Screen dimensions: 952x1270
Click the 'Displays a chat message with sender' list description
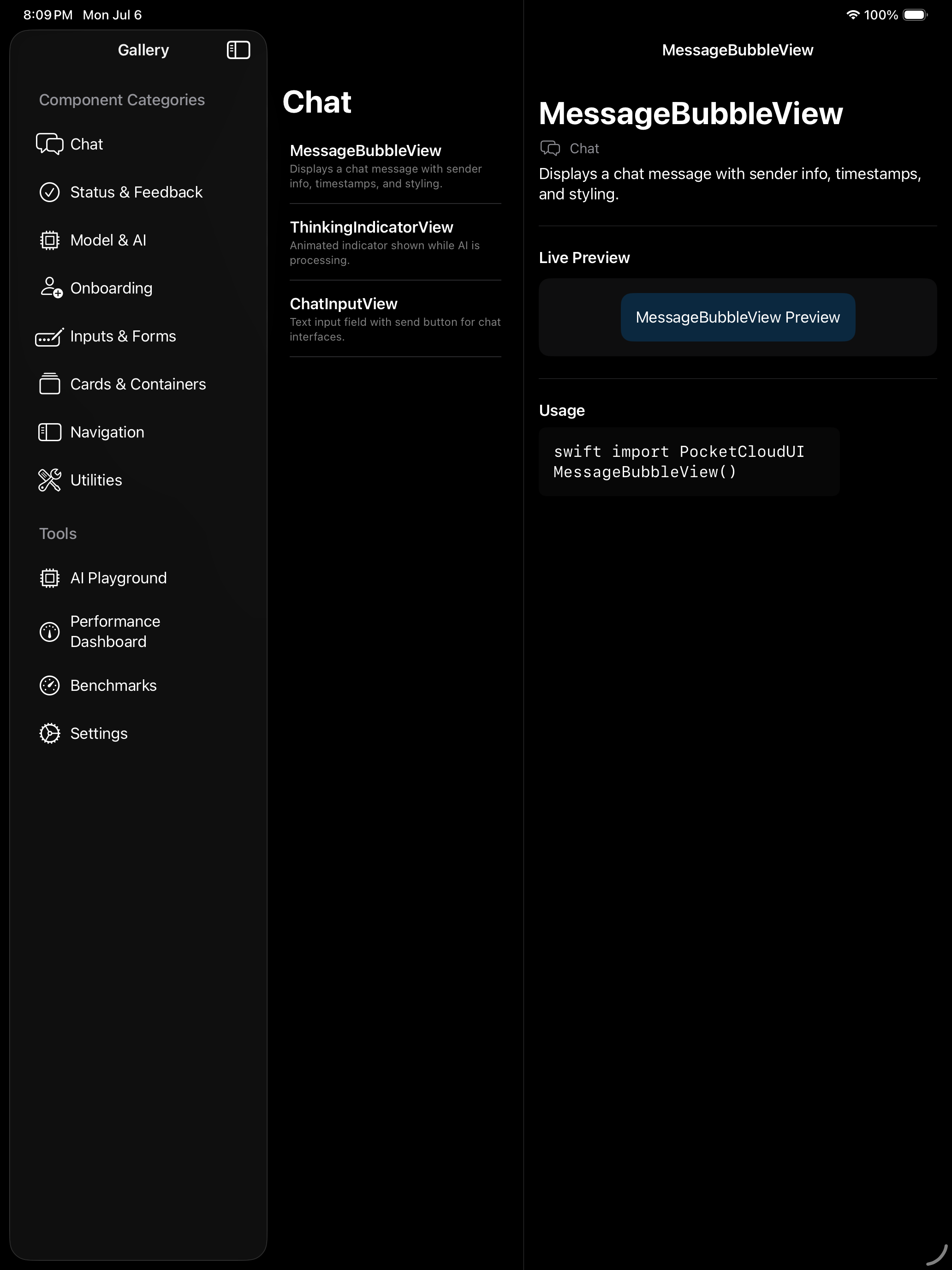(386, 176)
